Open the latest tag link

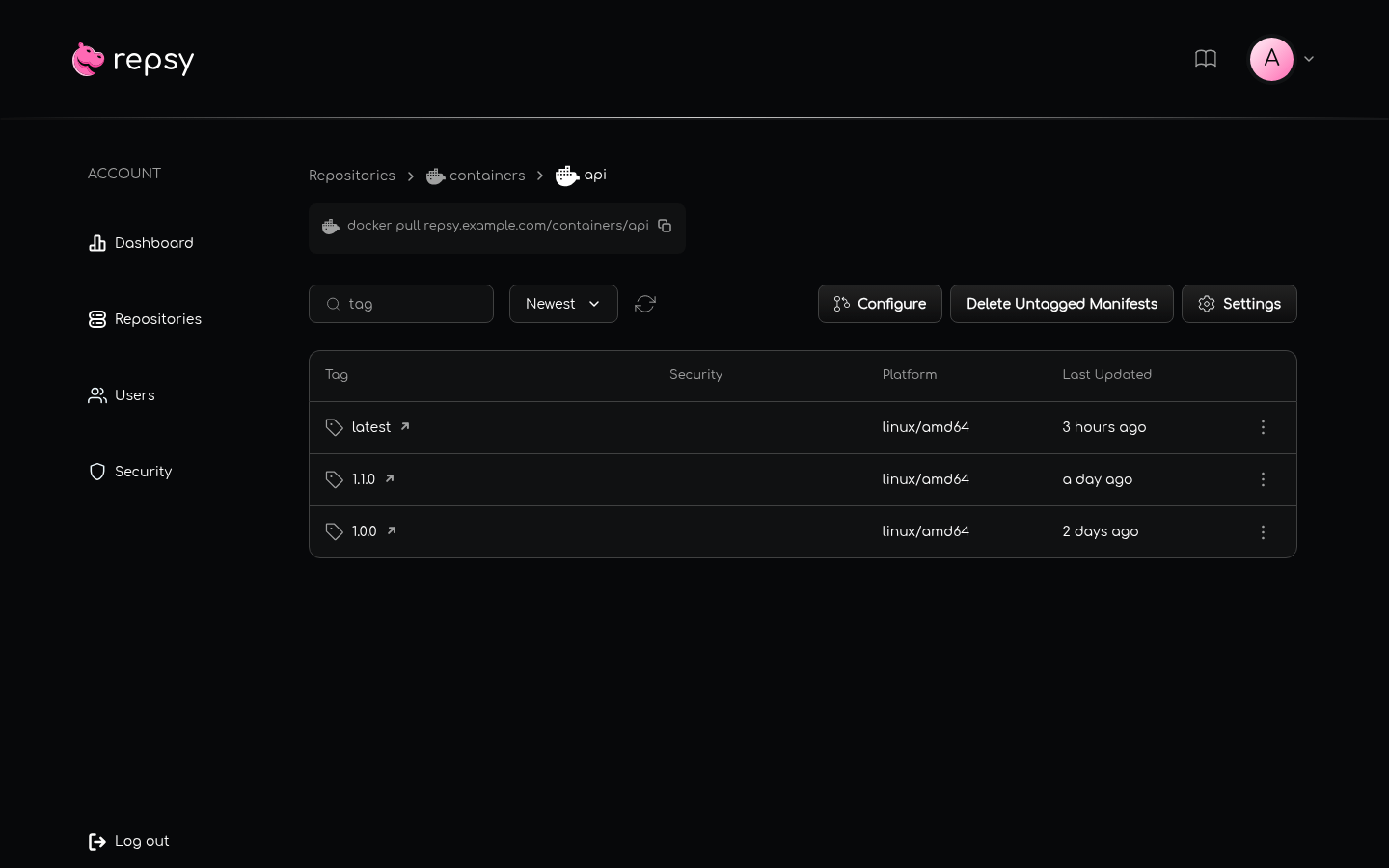(381, 427)
